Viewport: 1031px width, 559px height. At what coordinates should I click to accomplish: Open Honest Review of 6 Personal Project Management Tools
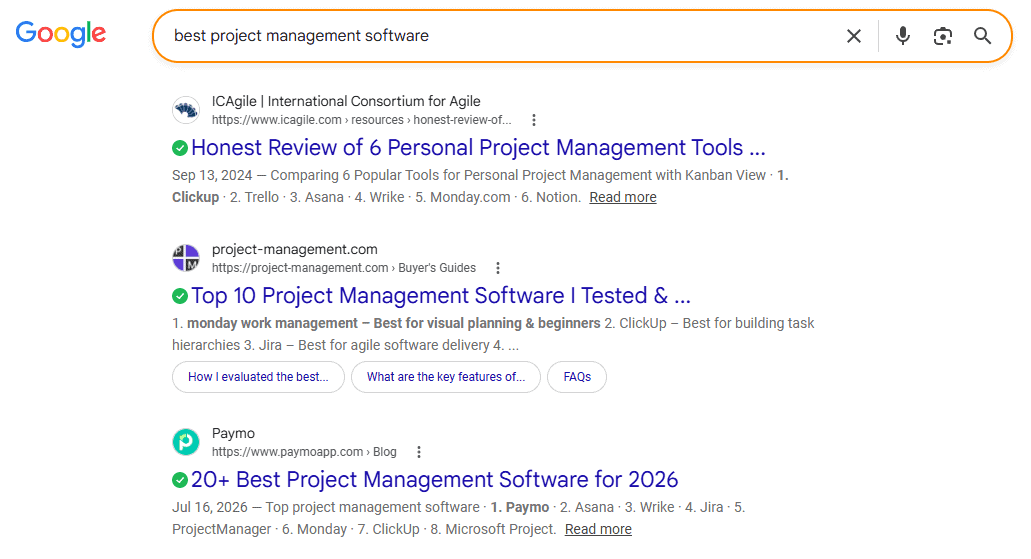click(x=478, y=148)
